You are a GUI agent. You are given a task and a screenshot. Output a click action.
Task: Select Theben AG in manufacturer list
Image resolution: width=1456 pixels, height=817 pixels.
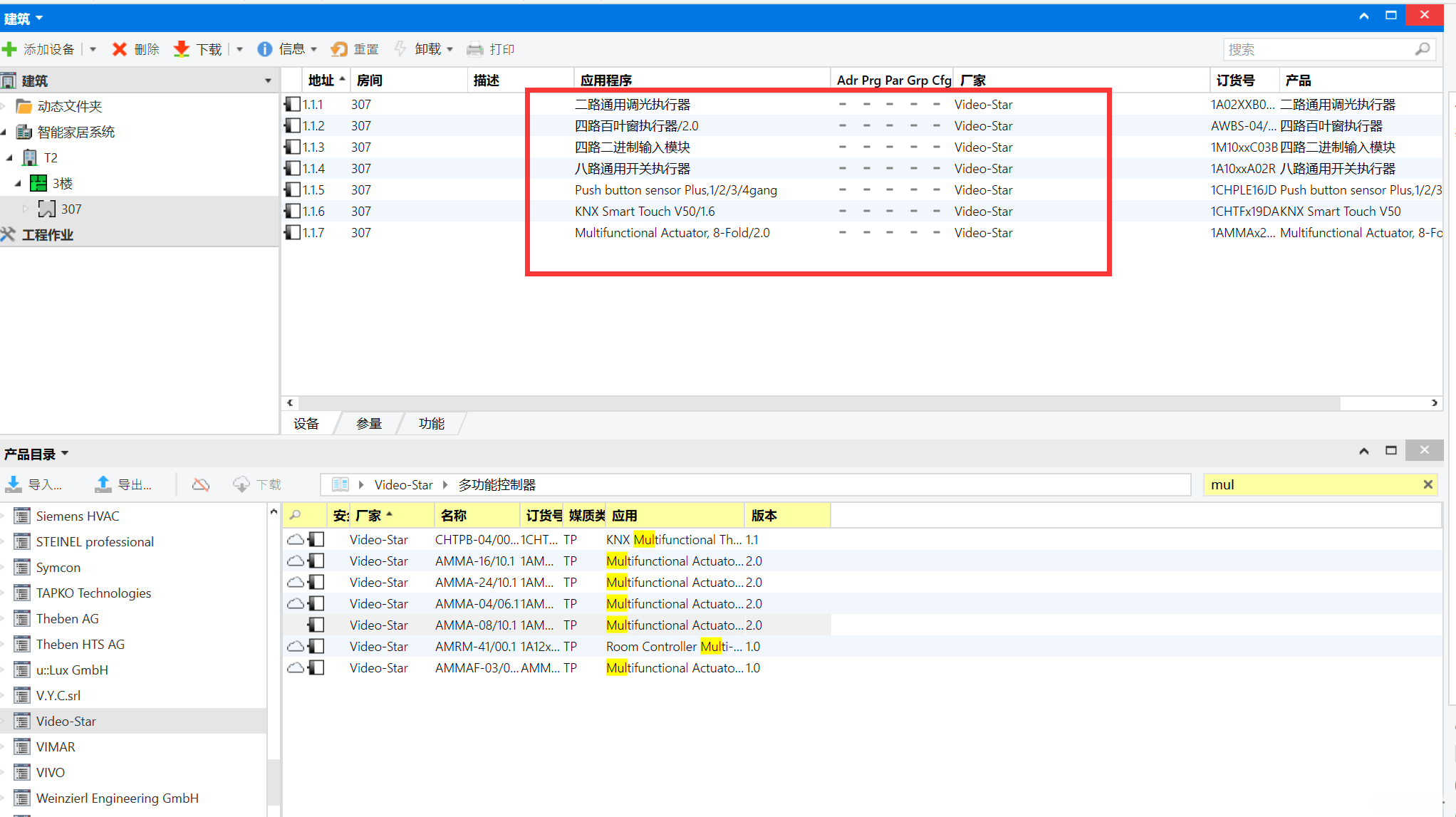point(67,618)
